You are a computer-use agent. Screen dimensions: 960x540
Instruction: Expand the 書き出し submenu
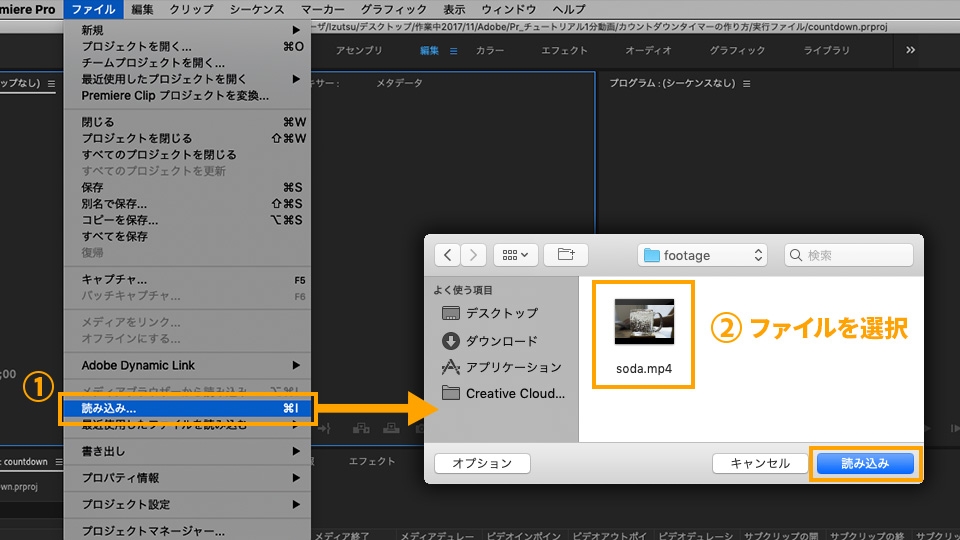coord(187,451)
